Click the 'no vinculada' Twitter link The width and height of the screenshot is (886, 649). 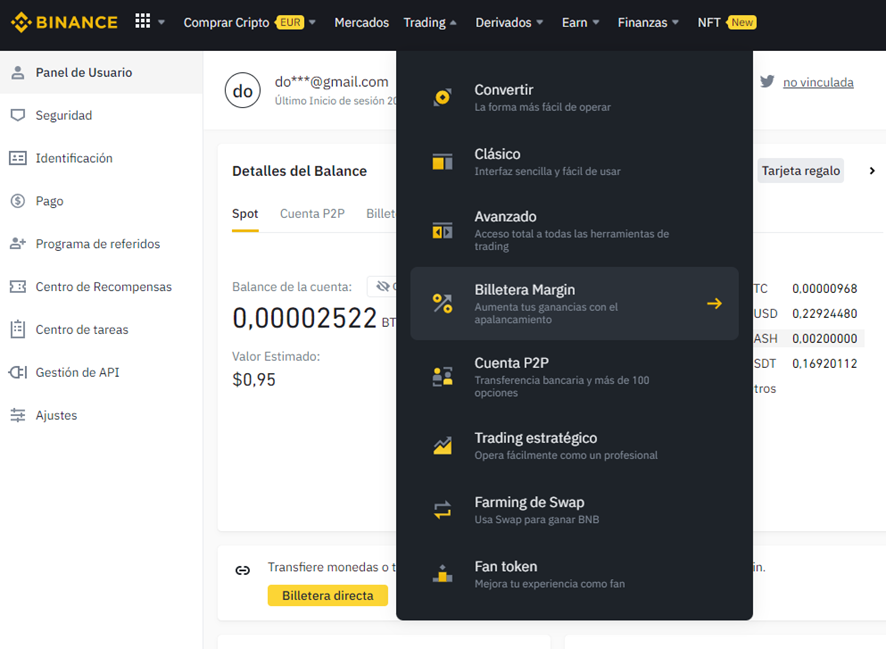click(818, 82)
